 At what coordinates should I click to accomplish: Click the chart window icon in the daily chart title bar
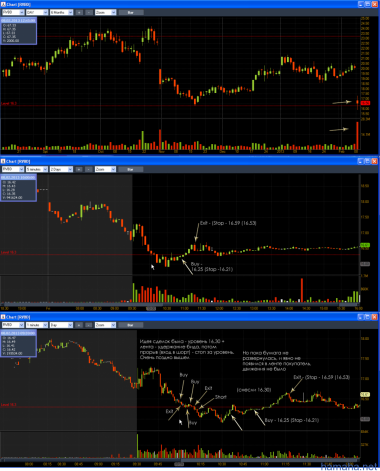point(3,4)
